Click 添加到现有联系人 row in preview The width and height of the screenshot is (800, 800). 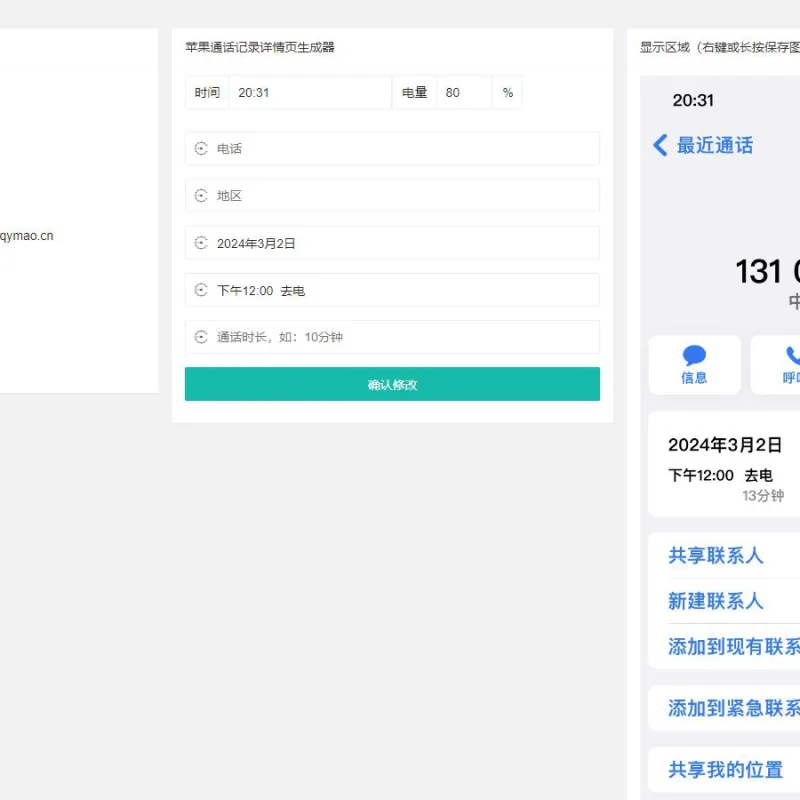724,646
